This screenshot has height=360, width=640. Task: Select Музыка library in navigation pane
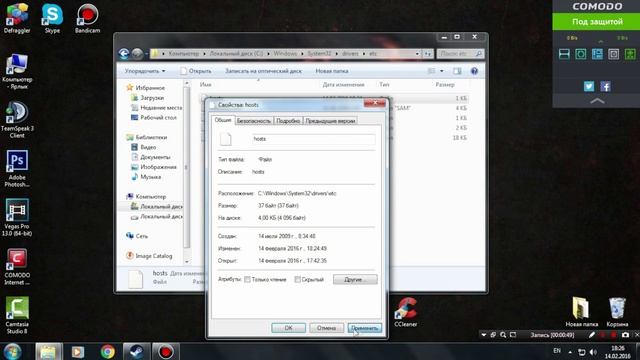(146, 177)
